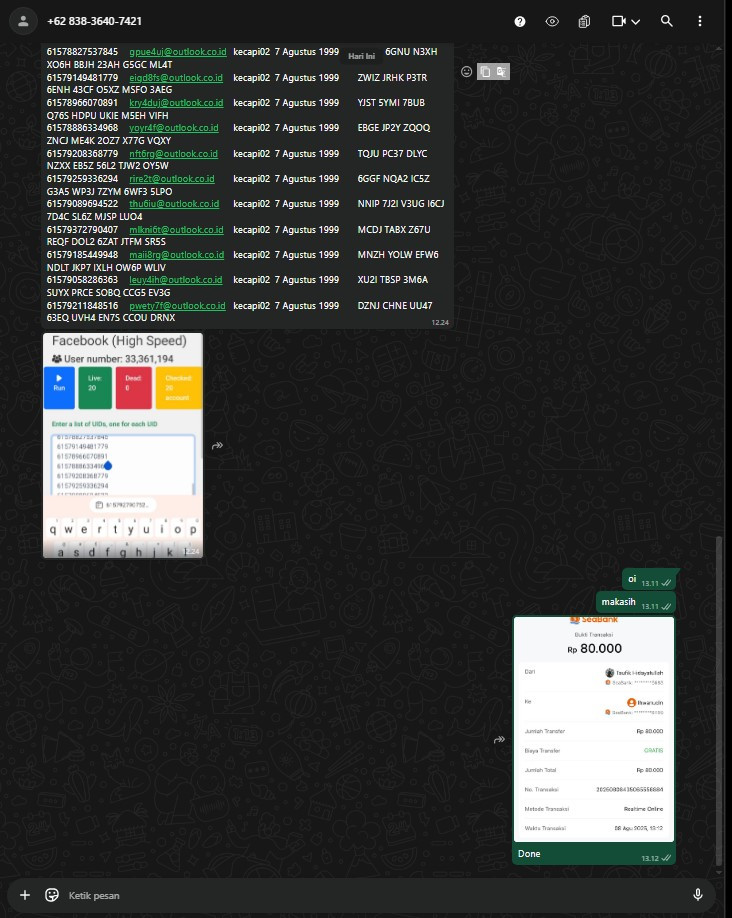This screenshot has width=732, height=918.
Task: Click the UID 61579149481779 text
Action: [82, 77]
